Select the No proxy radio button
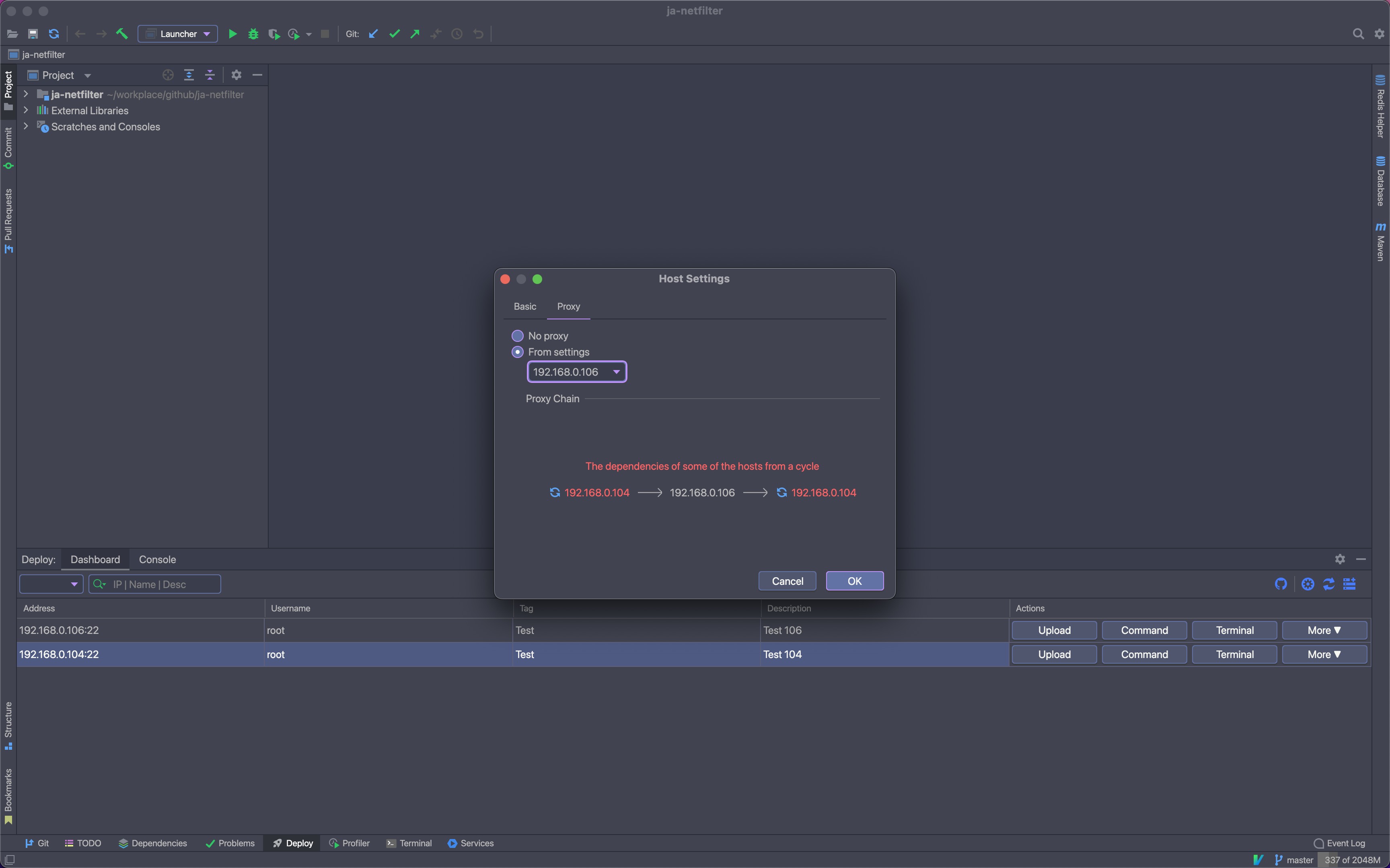 [x=517, y=336]
